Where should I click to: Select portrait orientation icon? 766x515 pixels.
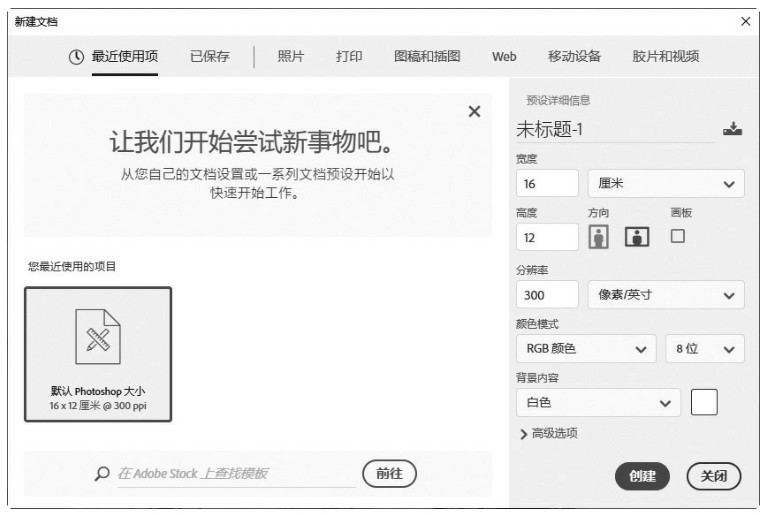point(599,236)
